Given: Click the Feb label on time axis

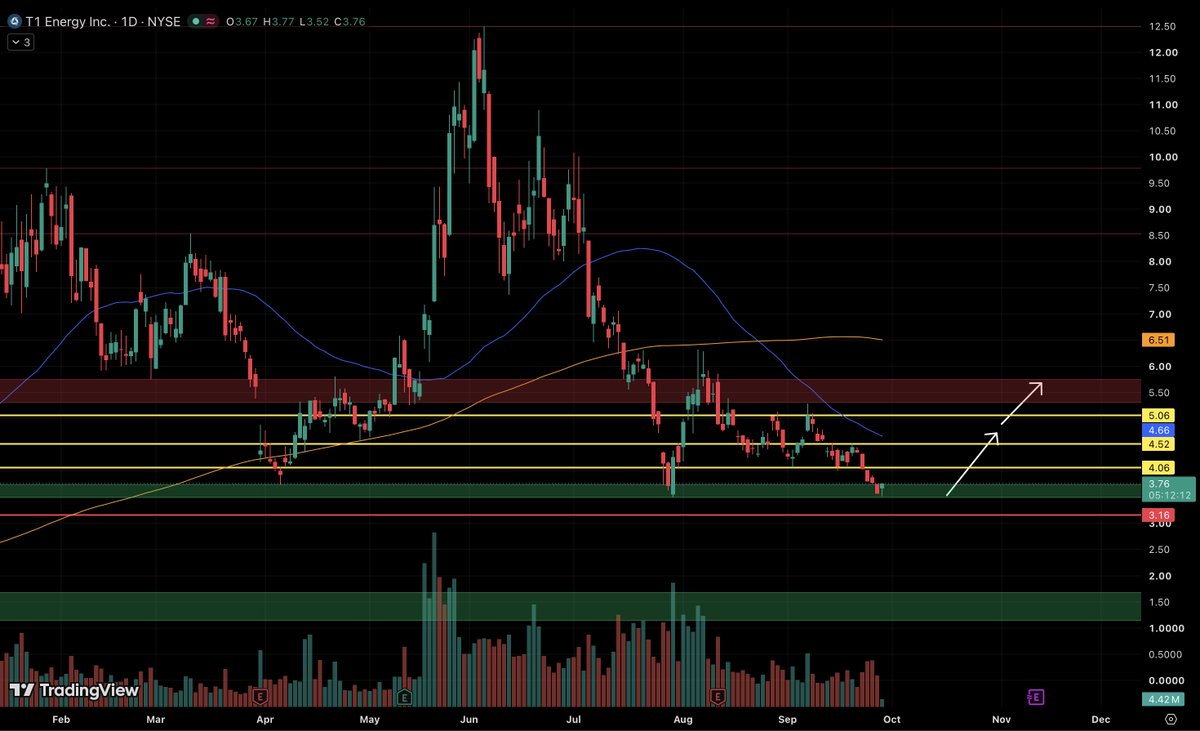Looking at the screenshot, I should tap(61, 719).
